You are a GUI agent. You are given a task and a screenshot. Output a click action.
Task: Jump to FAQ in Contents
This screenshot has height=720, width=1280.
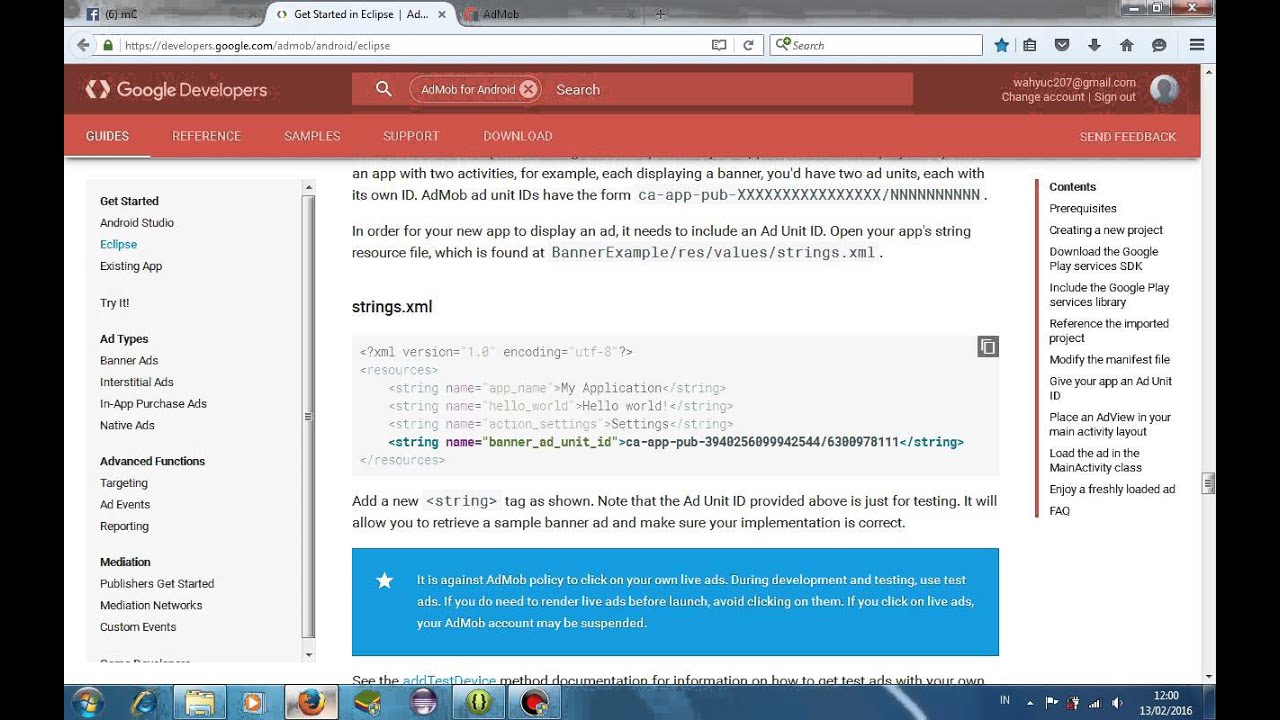click(x=1059, y=511)
